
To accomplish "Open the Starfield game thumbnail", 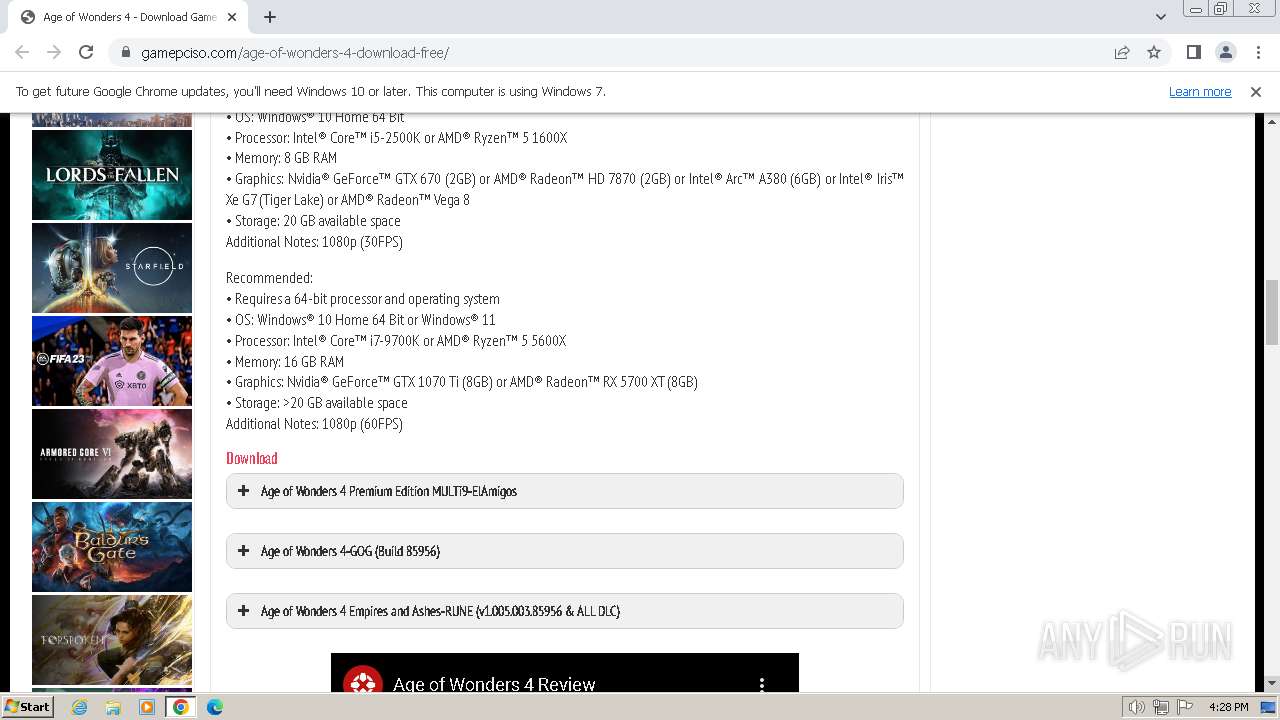I will pos(112,268).
